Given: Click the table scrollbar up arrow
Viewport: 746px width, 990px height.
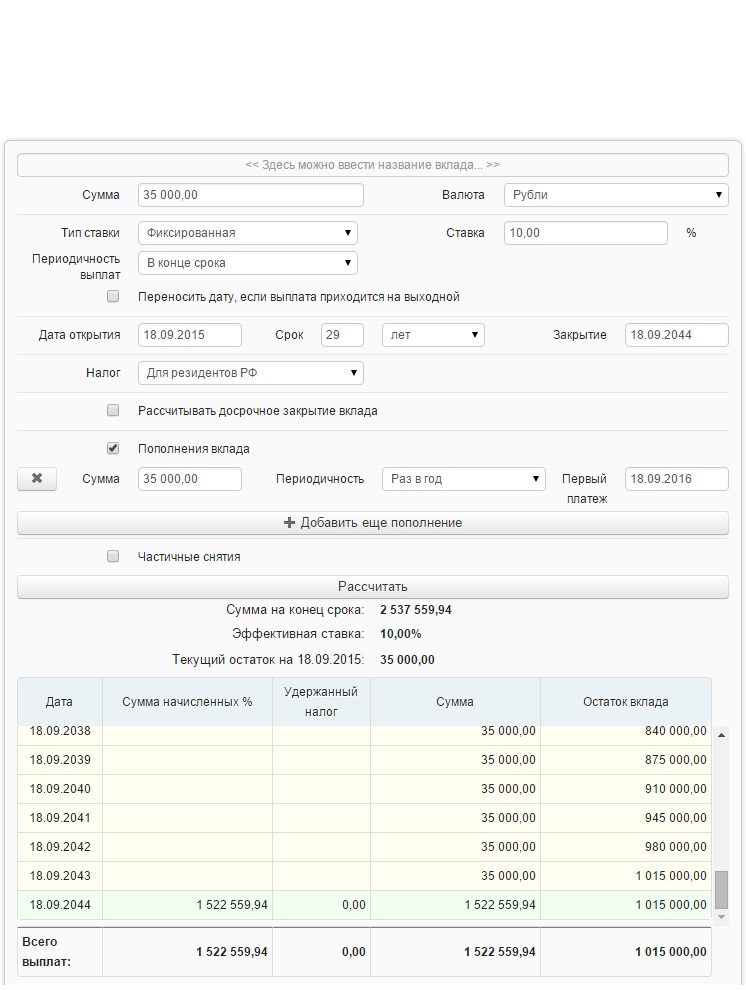Looking at the screenshot, I should pos(721,735).
